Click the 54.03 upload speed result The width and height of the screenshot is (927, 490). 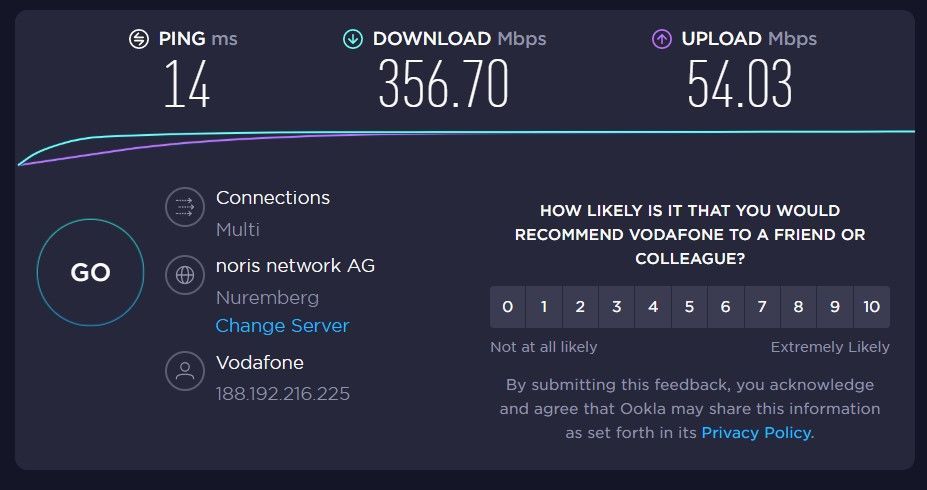(739, 85)
